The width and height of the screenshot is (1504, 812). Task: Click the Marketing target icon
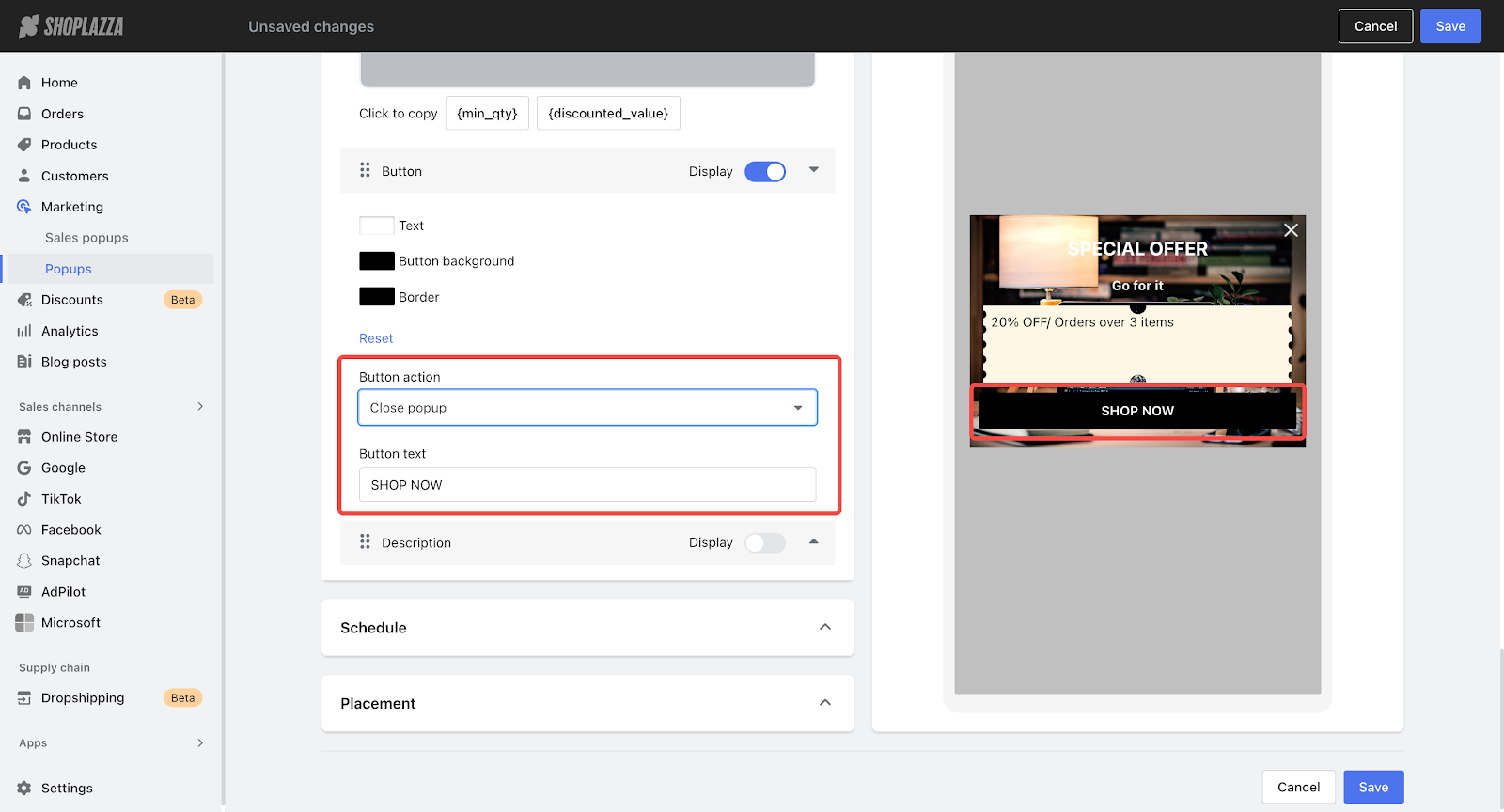tap(24, 207)
